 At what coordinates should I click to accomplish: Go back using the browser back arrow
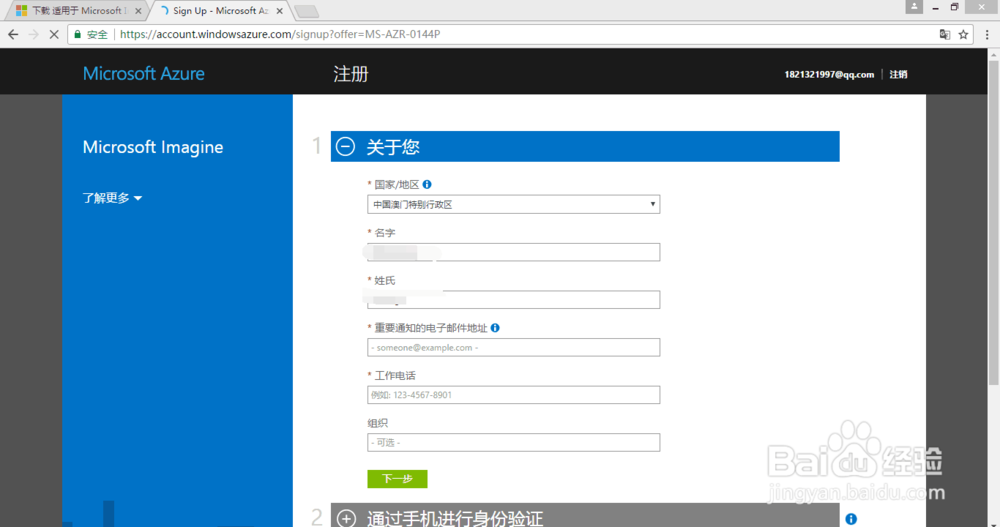13,34
